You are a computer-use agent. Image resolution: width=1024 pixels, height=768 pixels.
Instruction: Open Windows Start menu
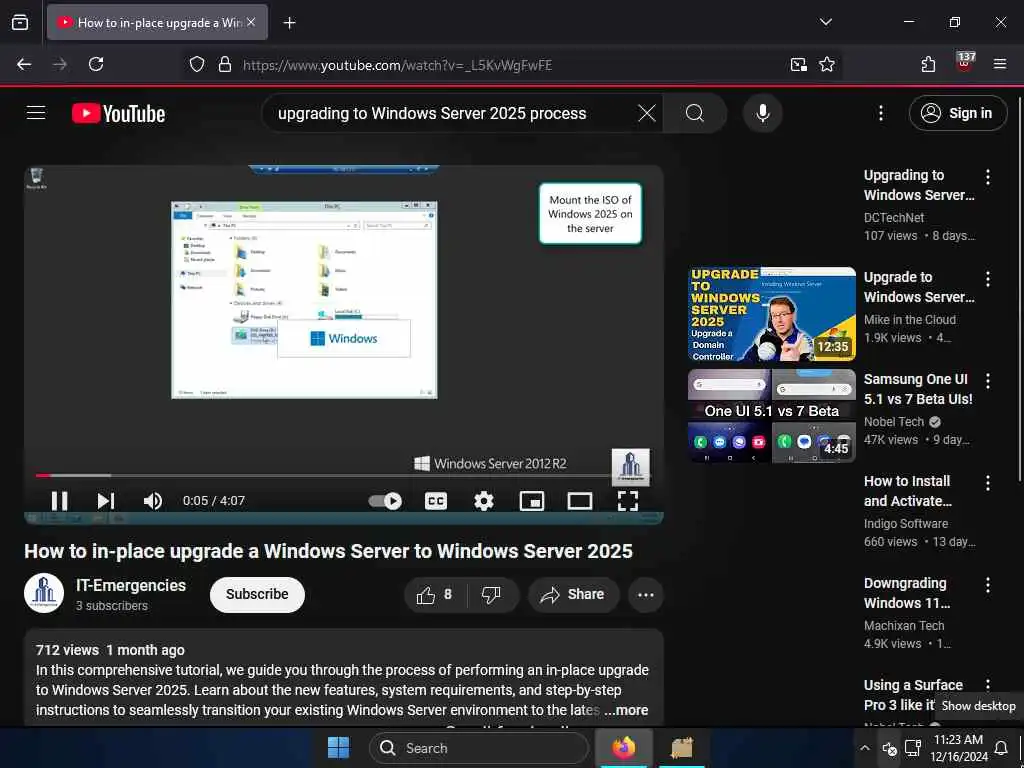(x=338, y=748)
